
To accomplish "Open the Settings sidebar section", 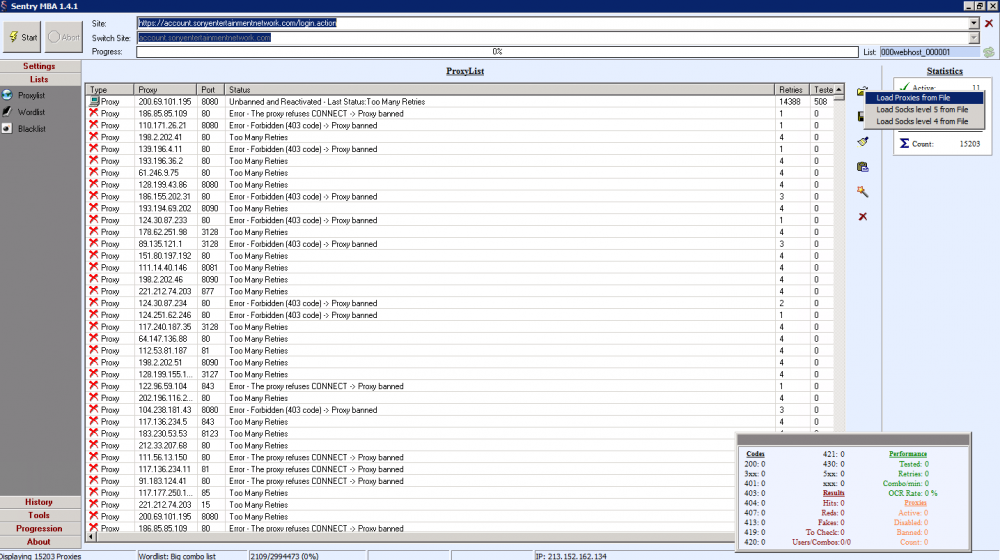I will point(40,66).
